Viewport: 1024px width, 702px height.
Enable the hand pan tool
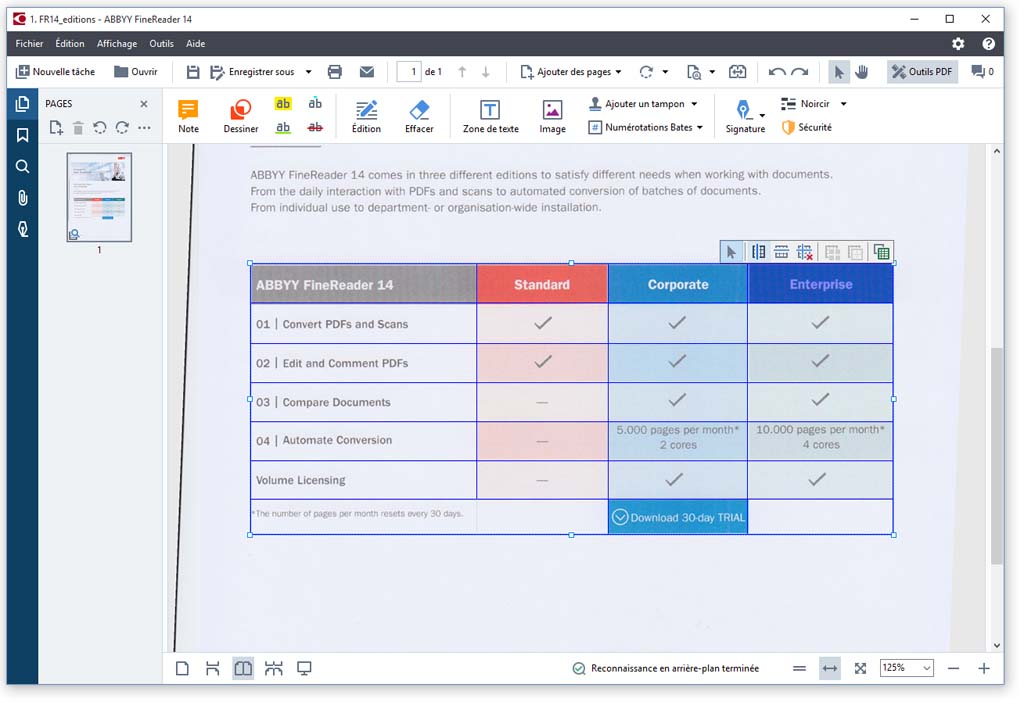tap(861, 72)
